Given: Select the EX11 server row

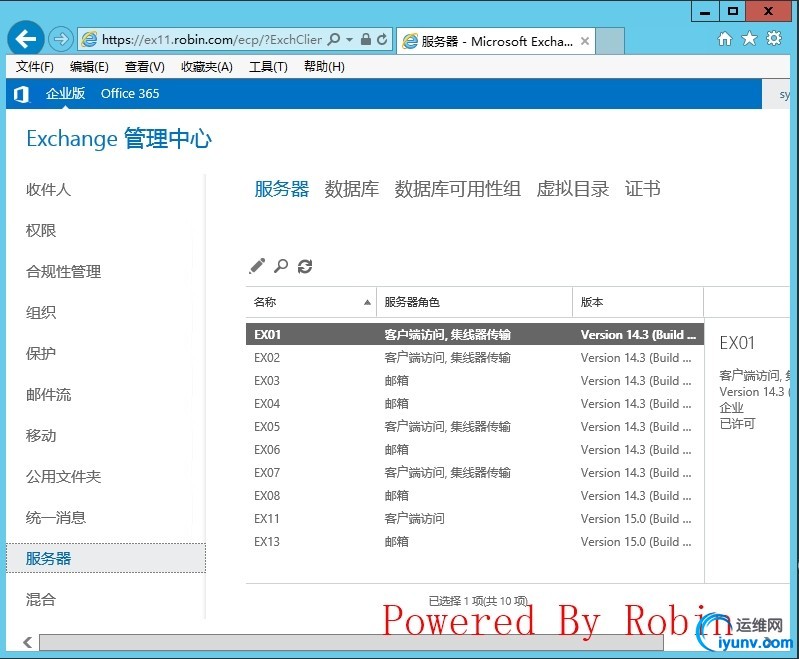Looking at the screenshot, I should tap(475, 518).
